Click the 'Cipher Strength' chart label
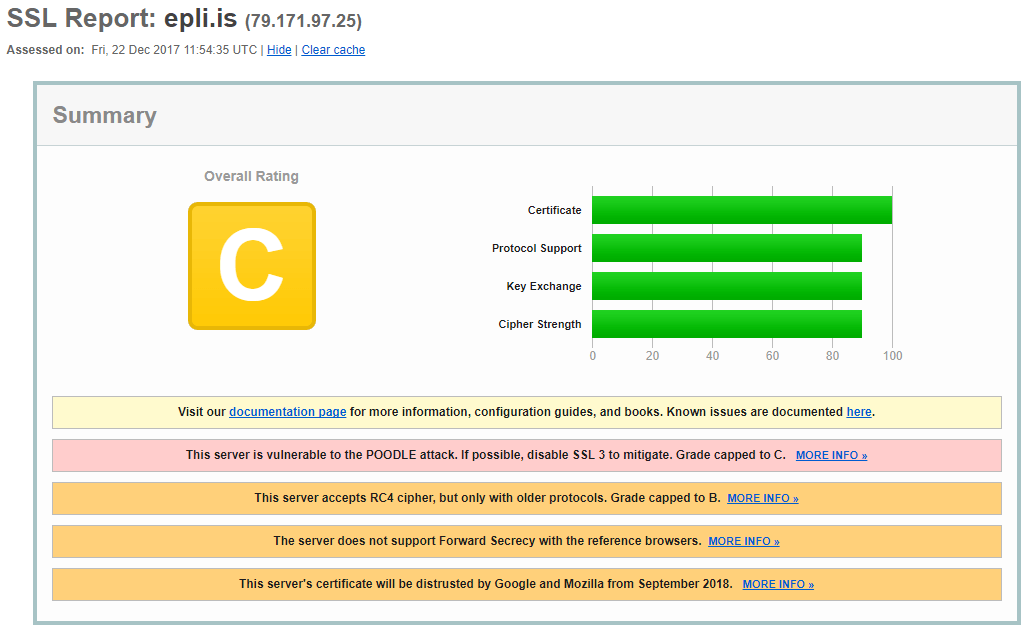Image resolution: width=1026 pixels, height=630 pixels. tap(540, 324)
